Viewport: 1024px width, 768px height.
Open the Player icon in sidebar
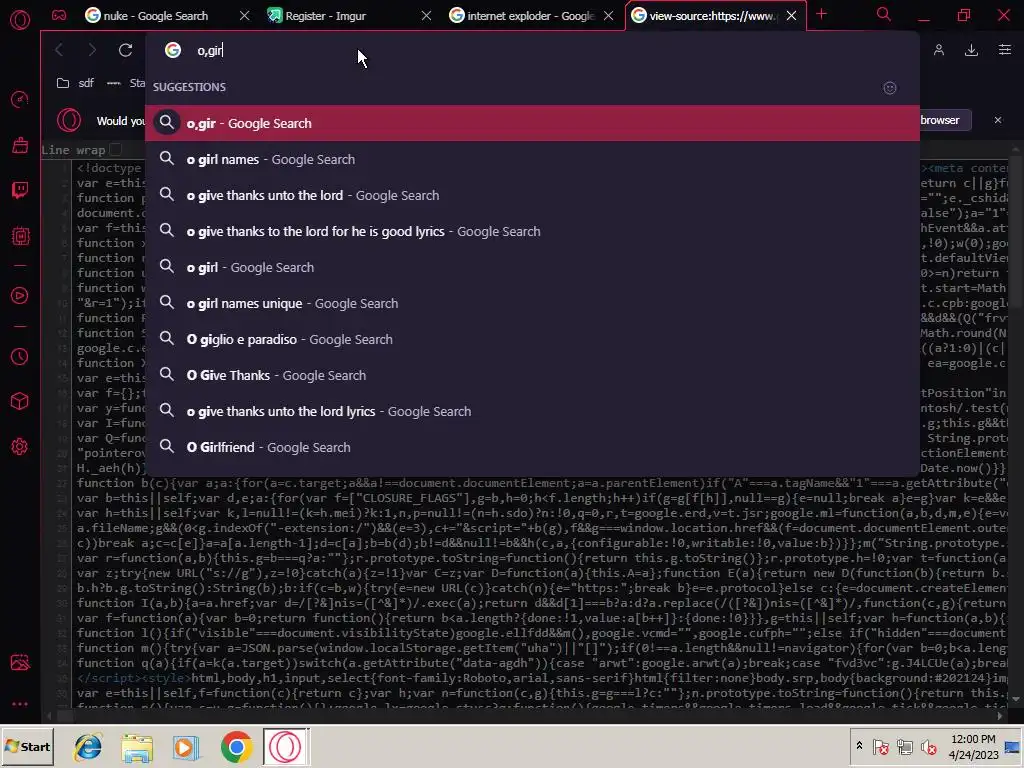click(20, 296)
